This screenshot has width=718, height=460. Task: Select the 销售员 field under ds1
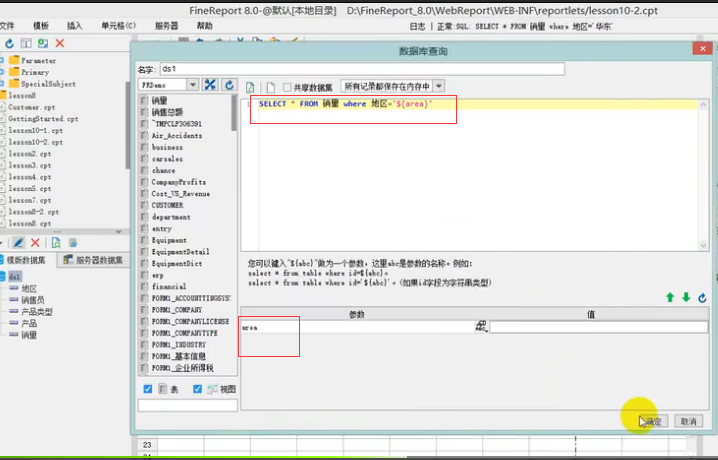click(33, 300)
